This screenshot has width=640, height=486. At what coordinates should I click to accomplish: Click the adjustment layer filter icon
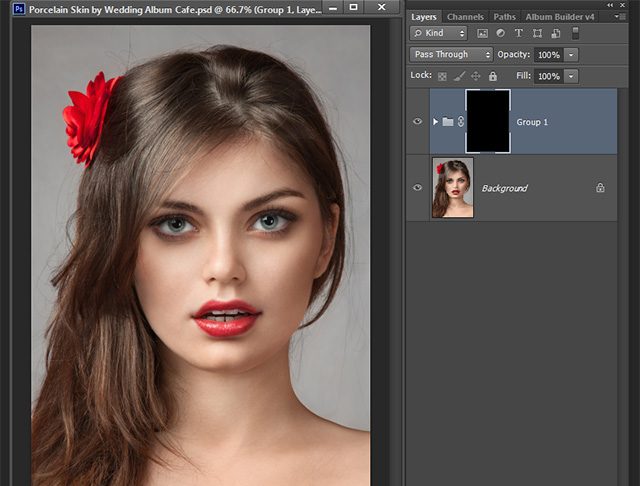click(x=501, y=34)
